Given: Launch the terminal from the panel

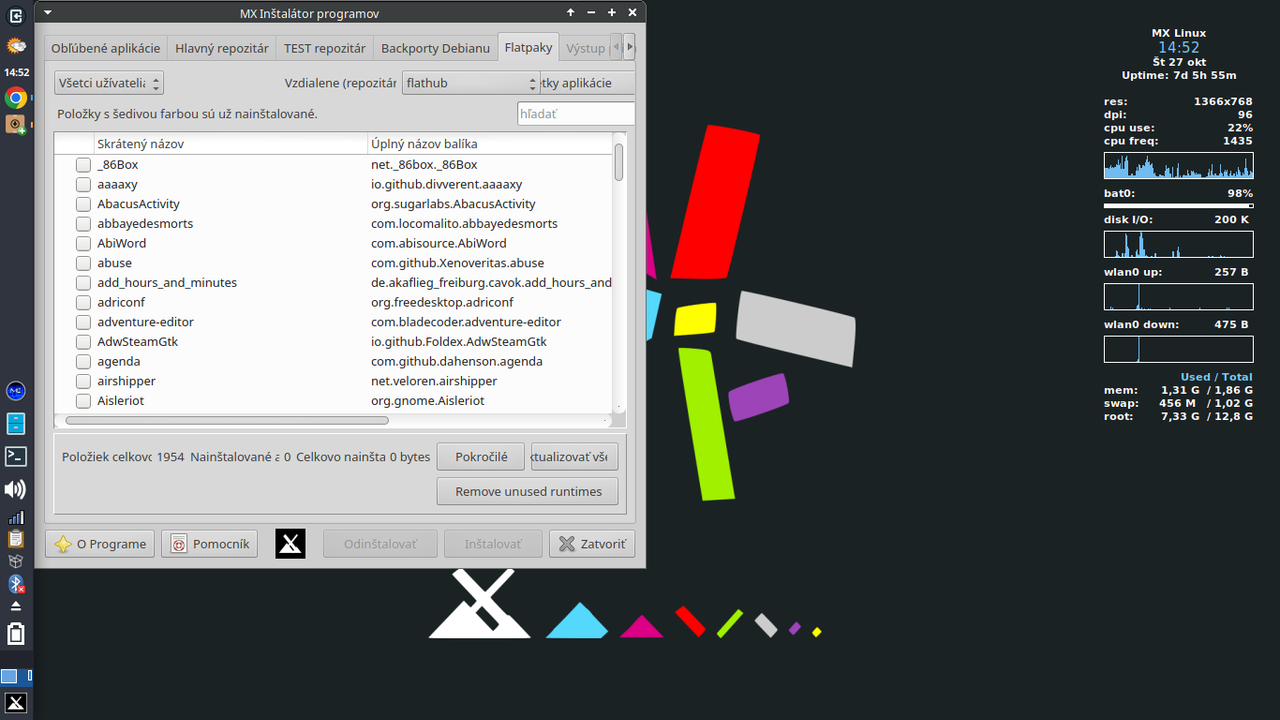Looking at the screenshot, I should pos(16,456).
